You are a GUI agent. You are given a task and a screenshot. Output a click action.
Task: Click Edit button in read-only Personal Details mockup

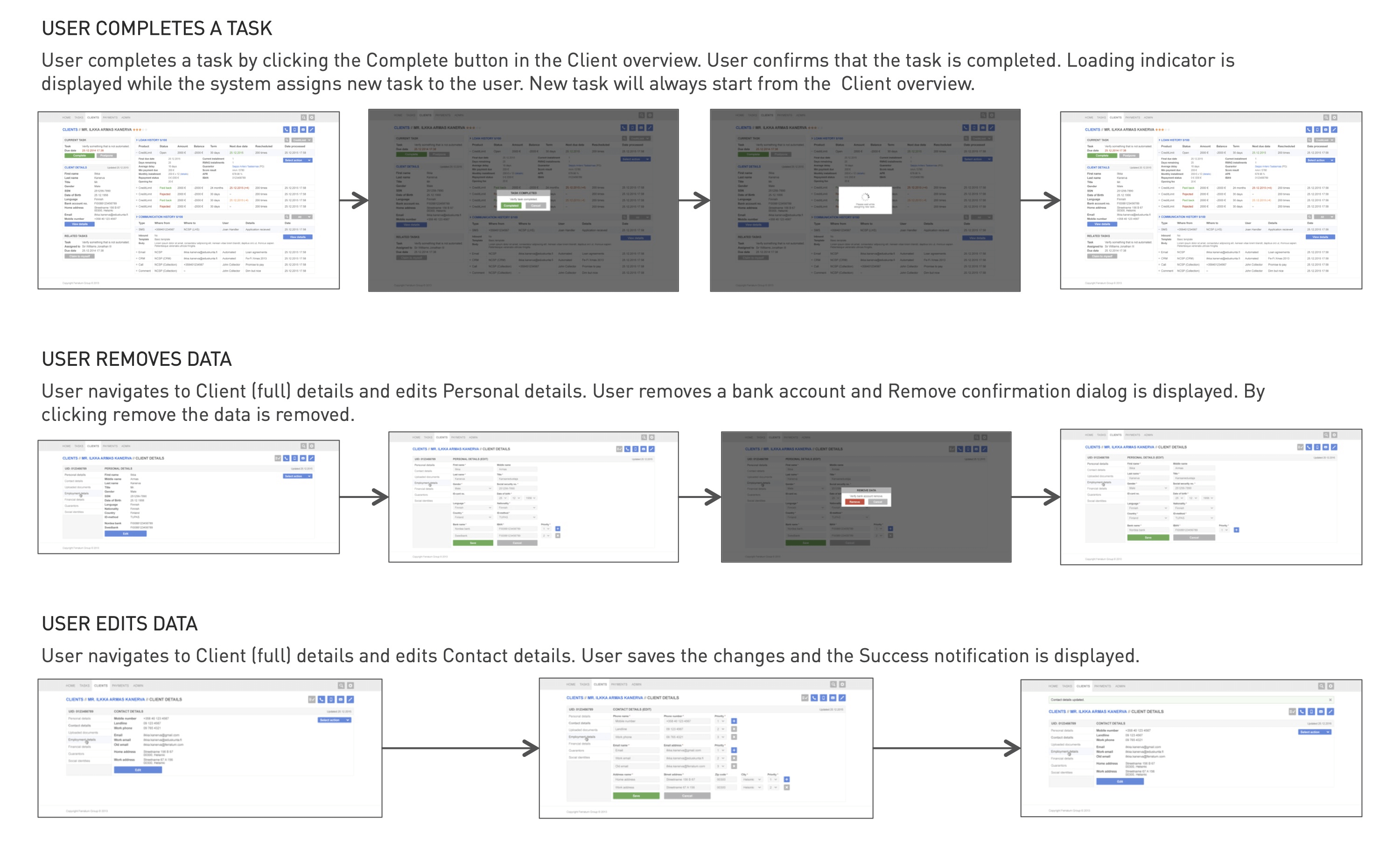[126, 533]
